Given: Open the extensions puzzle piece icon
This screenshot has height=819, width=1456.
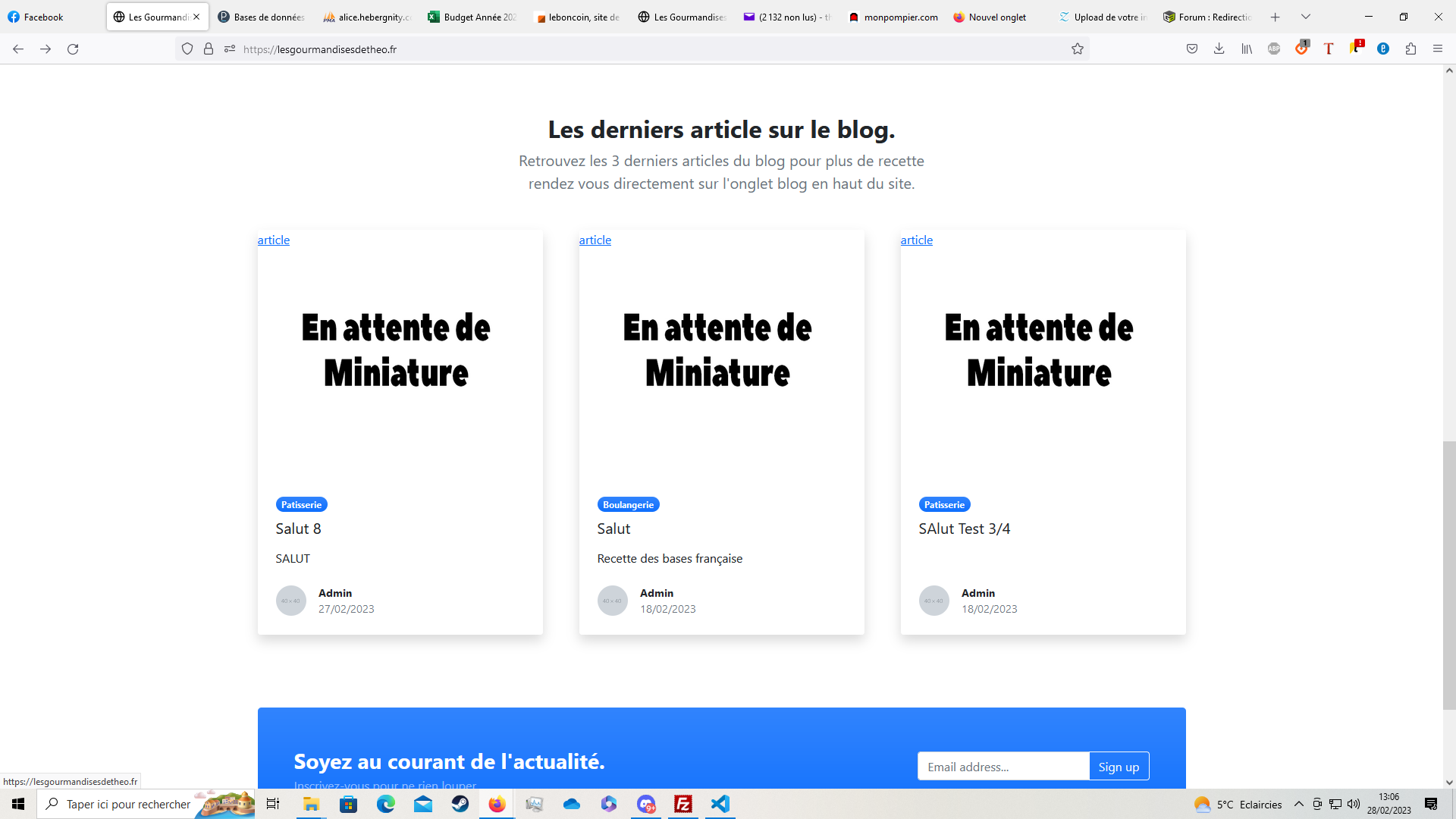Looking at the screenshot, I should 1410,49.
